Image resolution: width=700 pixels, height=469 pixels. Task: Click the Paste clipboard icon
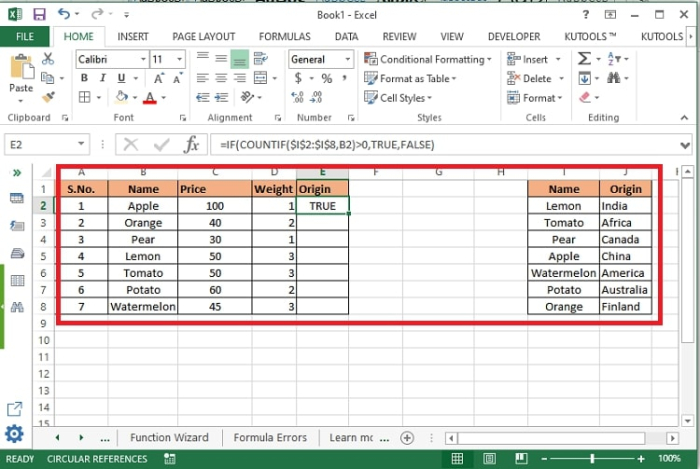(x=21, y=67)
